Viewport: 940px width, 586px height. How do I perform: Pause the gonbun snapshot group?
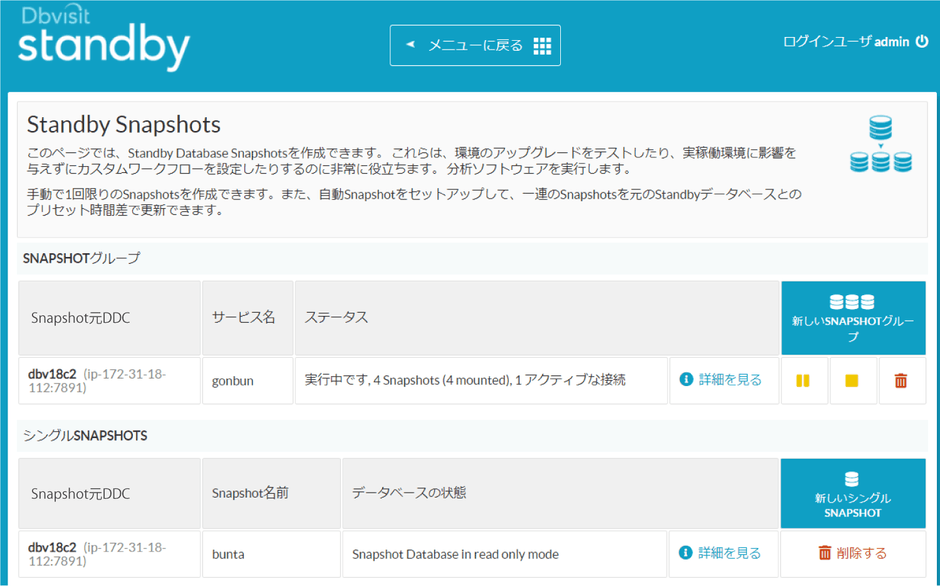point(804,380)
